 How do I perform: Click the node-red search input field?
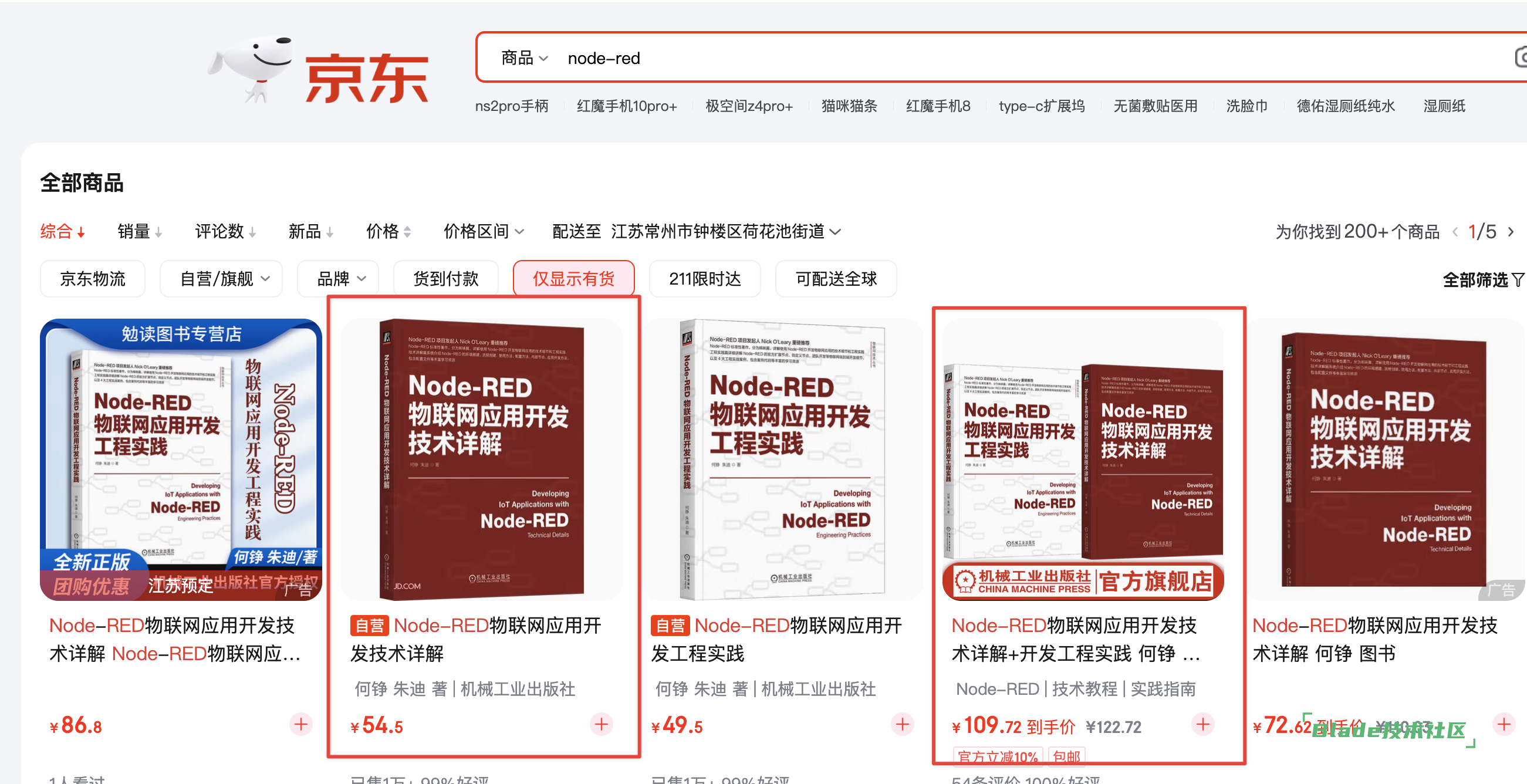tap(1032, 58)
